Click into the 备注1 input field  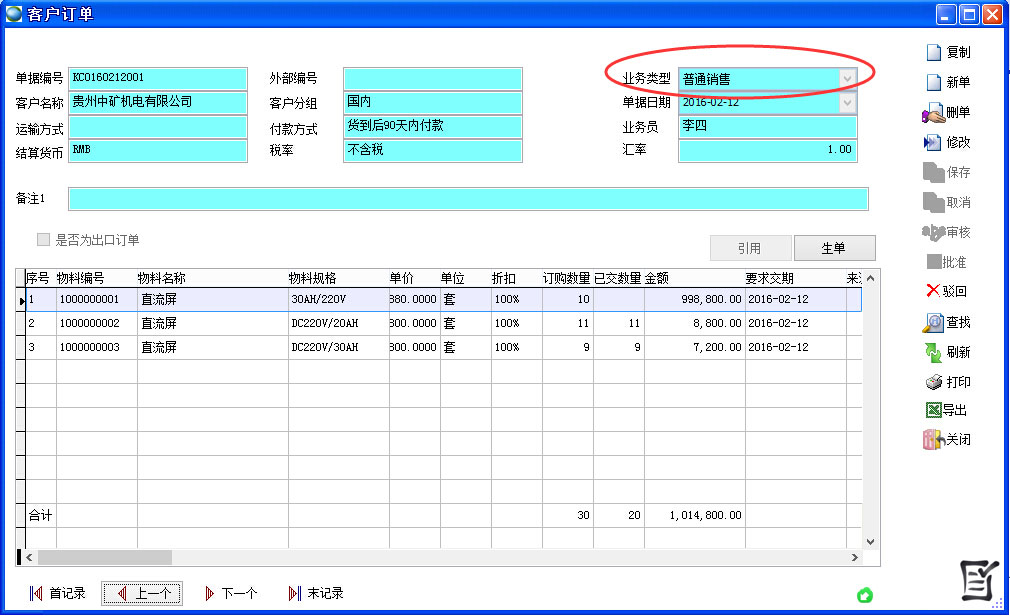pos(467,199)
